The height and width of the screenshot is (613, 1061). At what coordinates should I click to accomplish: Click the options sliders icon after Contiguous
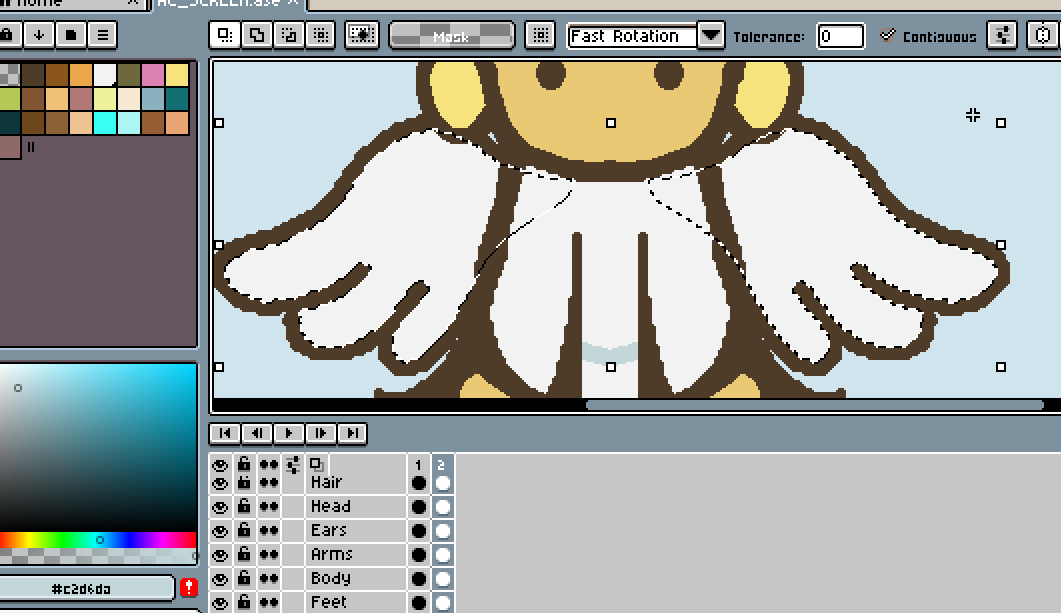[1002, 35]
